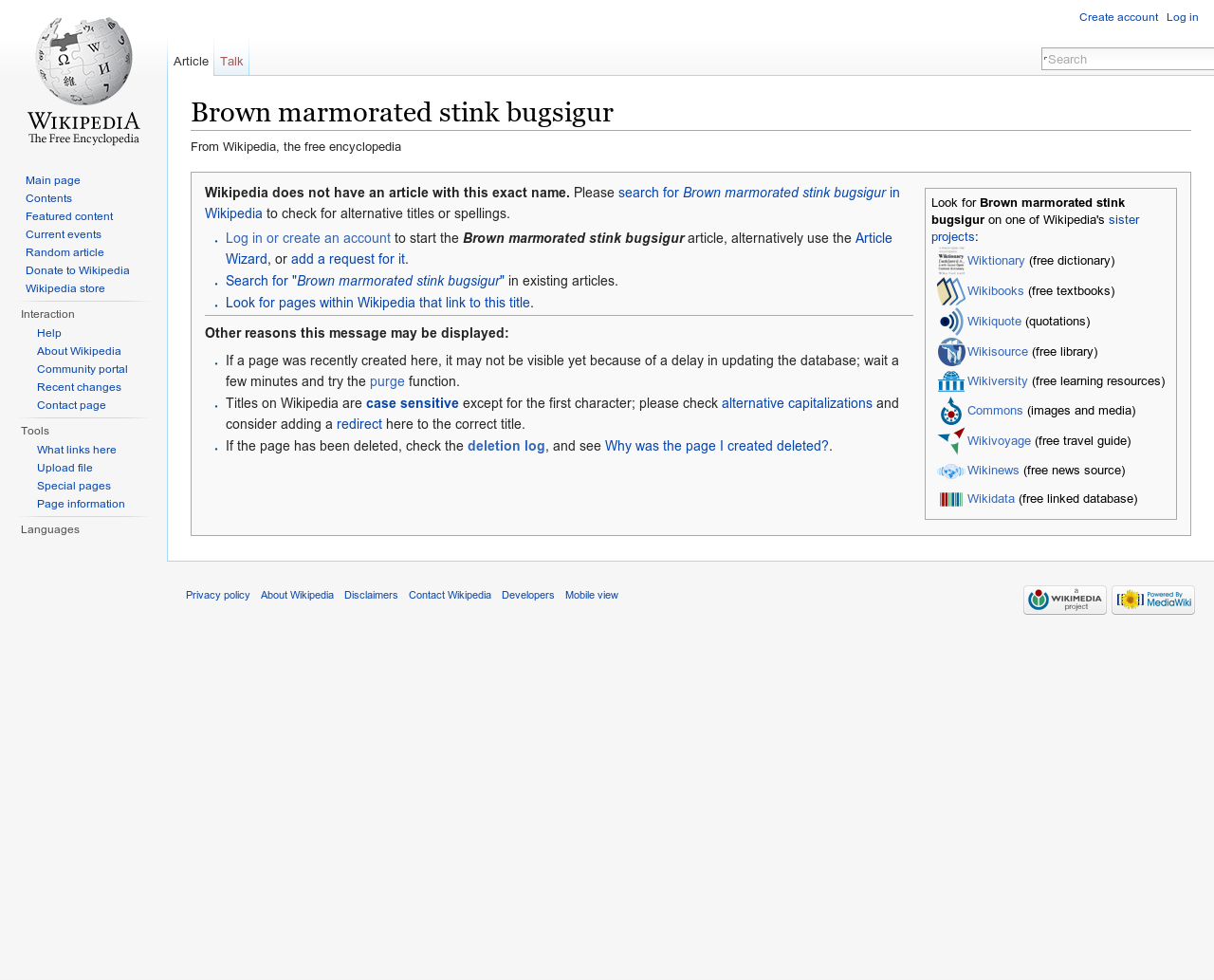This screenshot has width=1214, height=980.
Task: Switch to the Talk tab
Action: pos(231,61)
